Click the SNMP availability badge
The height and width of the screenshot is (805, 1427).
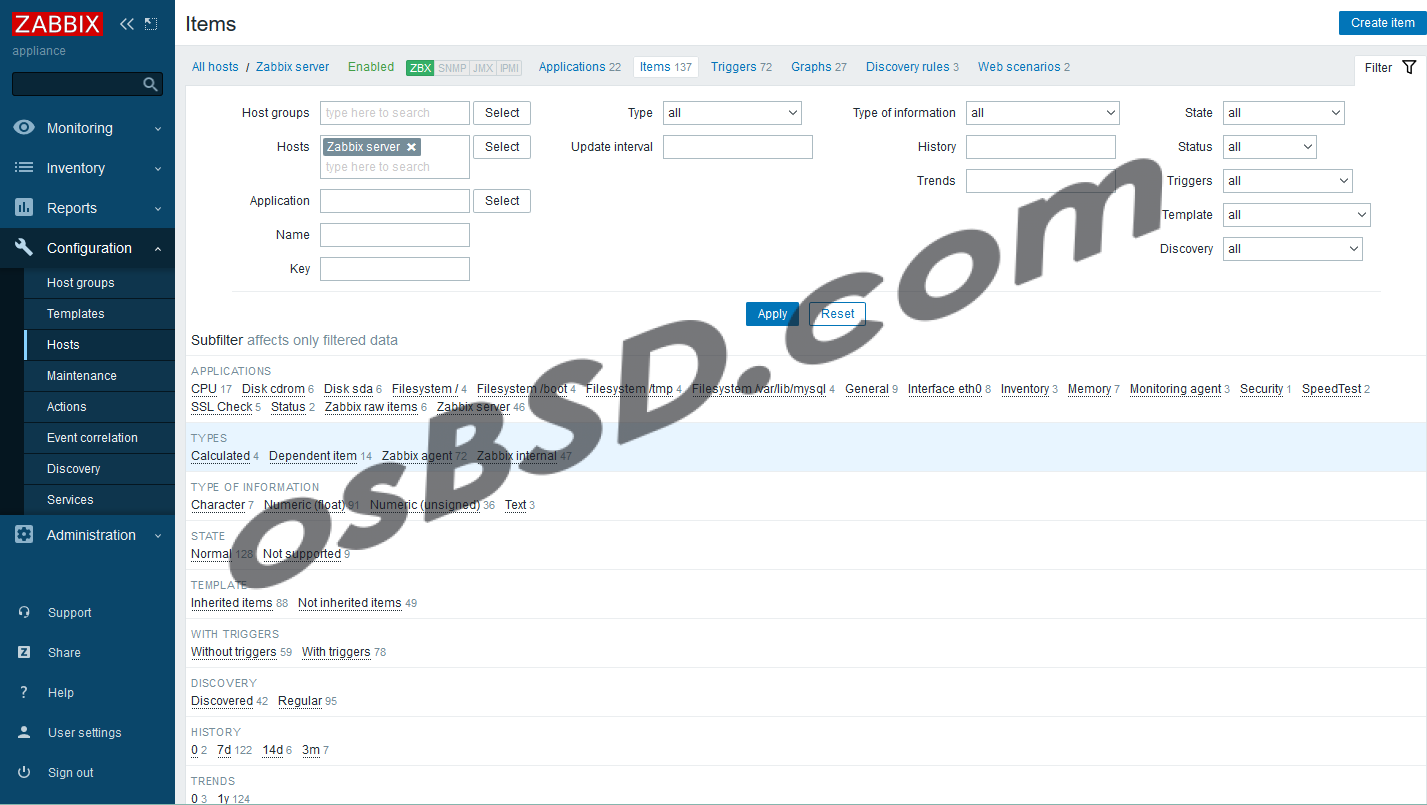[452, 68]
